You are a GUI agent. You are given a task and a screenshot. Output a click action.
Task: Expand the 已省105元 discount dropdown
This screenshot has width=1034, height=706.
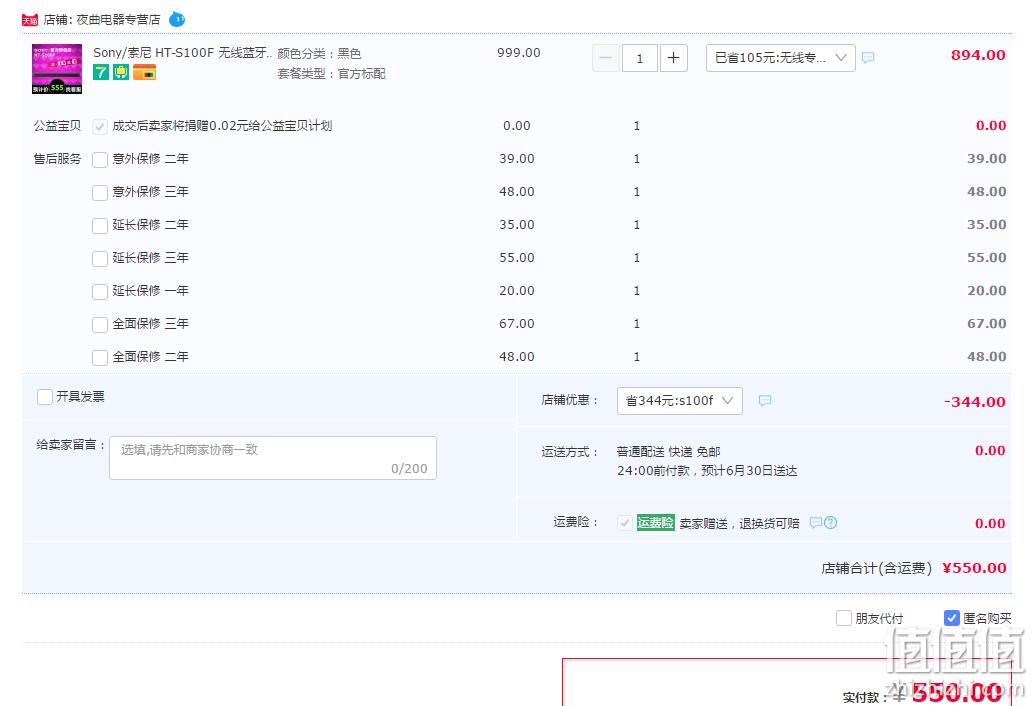click(780, 58)
